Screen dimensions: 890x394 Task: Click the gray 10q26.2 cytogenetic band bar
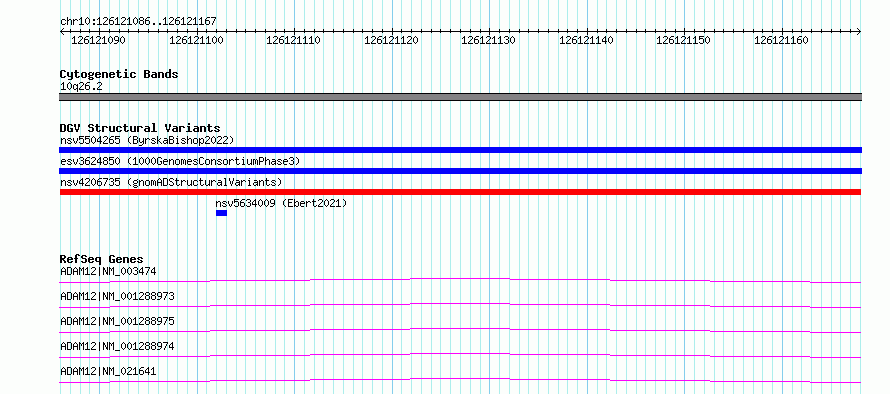(460, 97)
